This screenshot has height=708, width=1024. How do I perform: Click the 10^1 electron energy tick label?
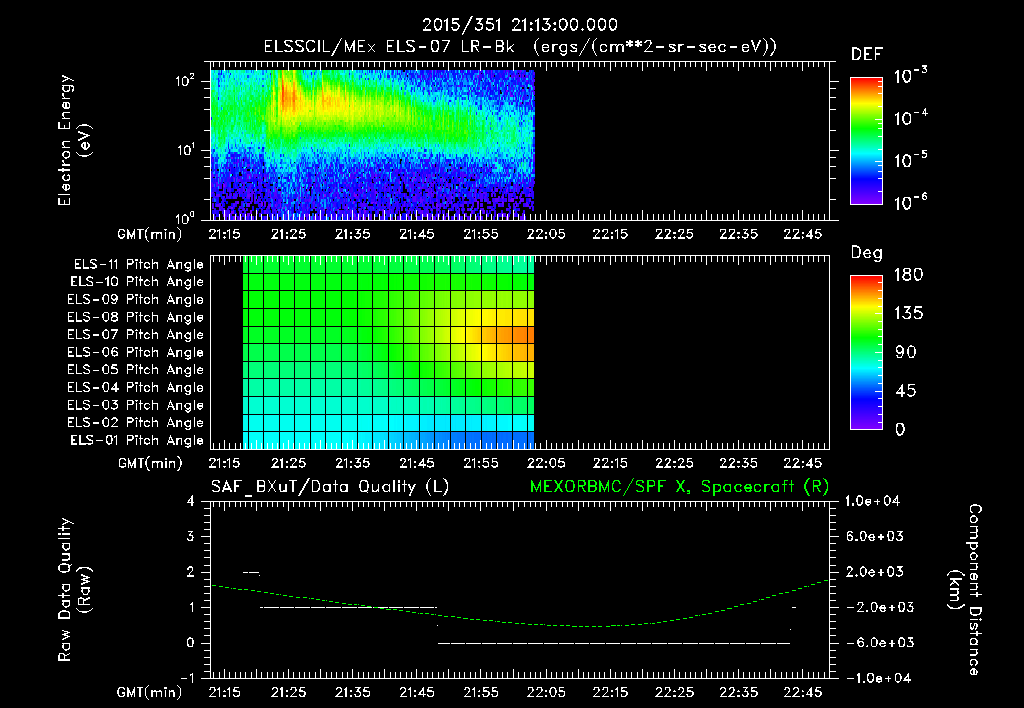pos(186,150)
